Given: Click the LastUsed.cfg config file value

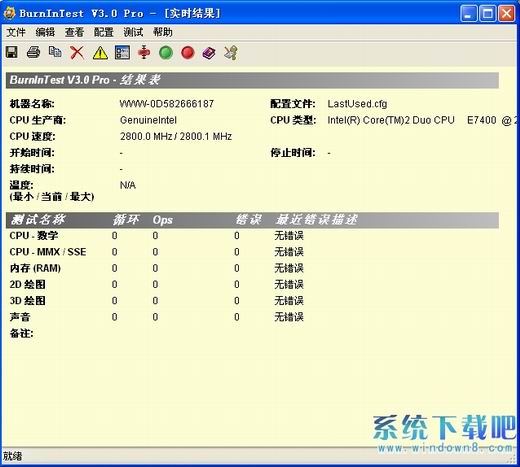Looking at the screenshot, I should pos(357,104).
